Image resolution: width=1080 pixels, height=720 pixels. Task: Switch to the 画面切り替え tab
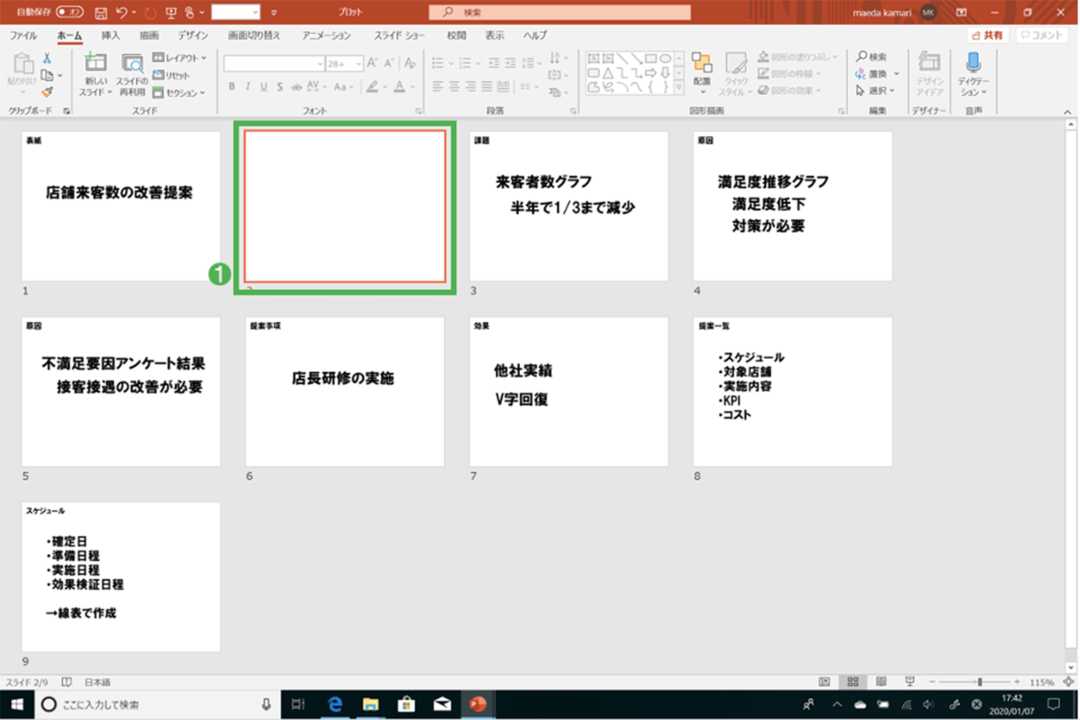254,35
